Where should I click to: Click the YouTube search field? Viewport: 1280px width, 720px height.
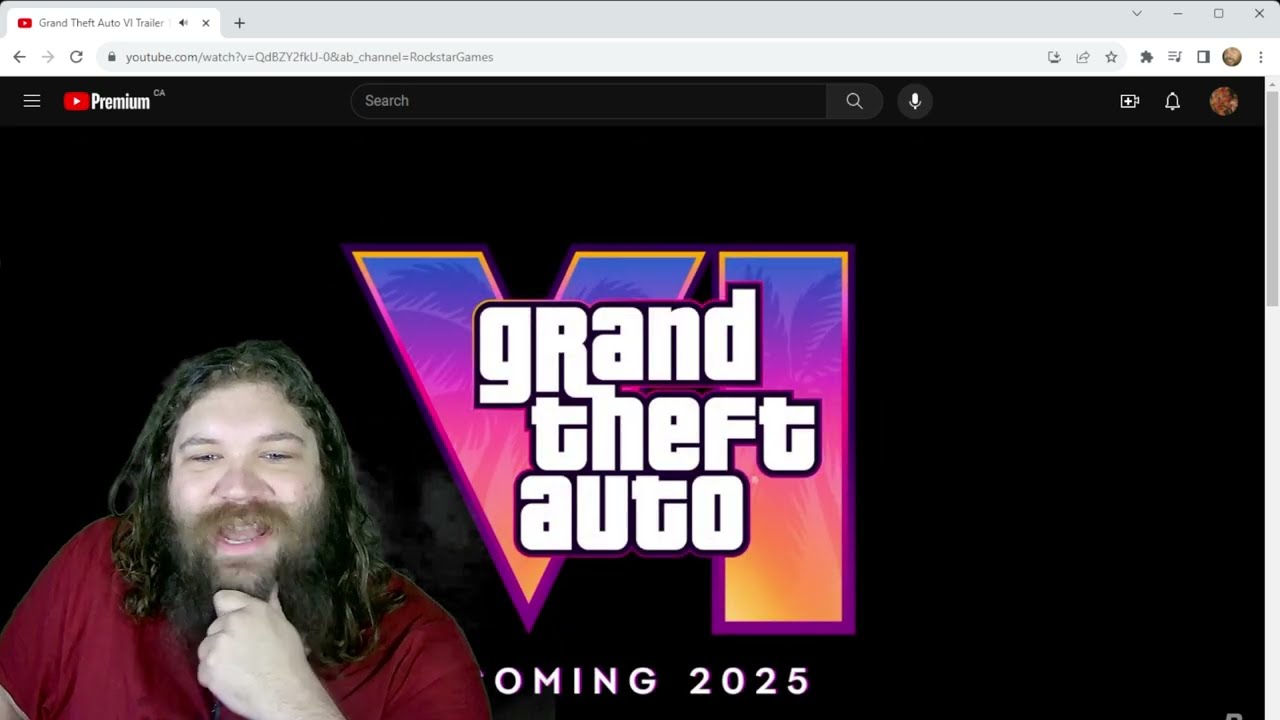tap(588, 101)
